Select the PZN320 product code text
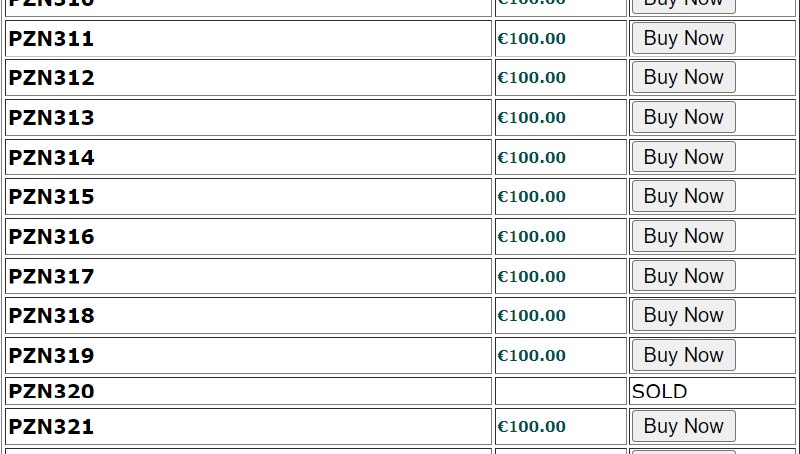Image resolution: width=800 pixels, height=454 pixels. click(52, 391)
